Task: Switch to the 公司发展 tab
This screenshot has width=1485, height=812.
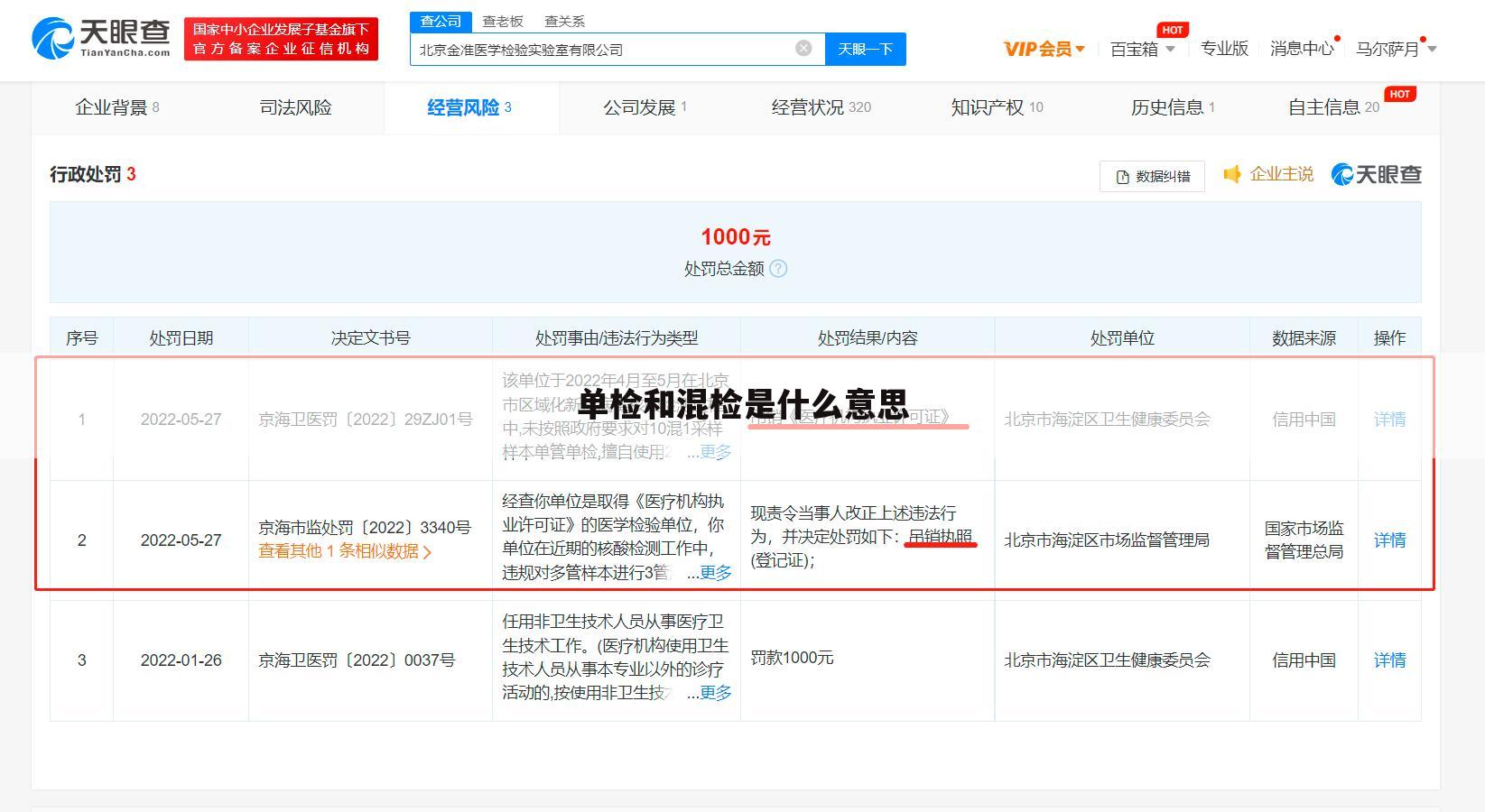Action: tap(645, 107)
